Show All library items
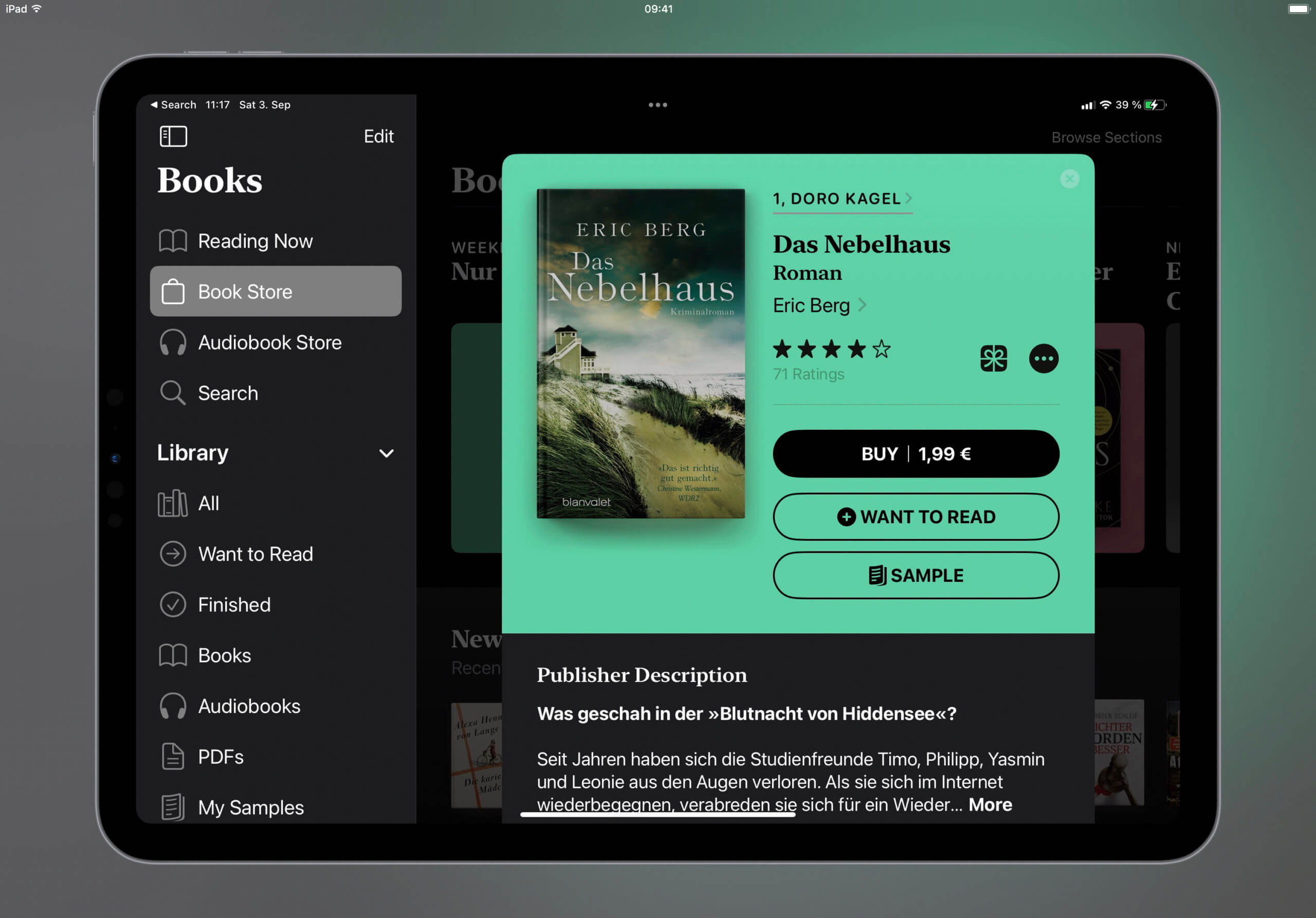1316x918 pixels. coord(275,503)
